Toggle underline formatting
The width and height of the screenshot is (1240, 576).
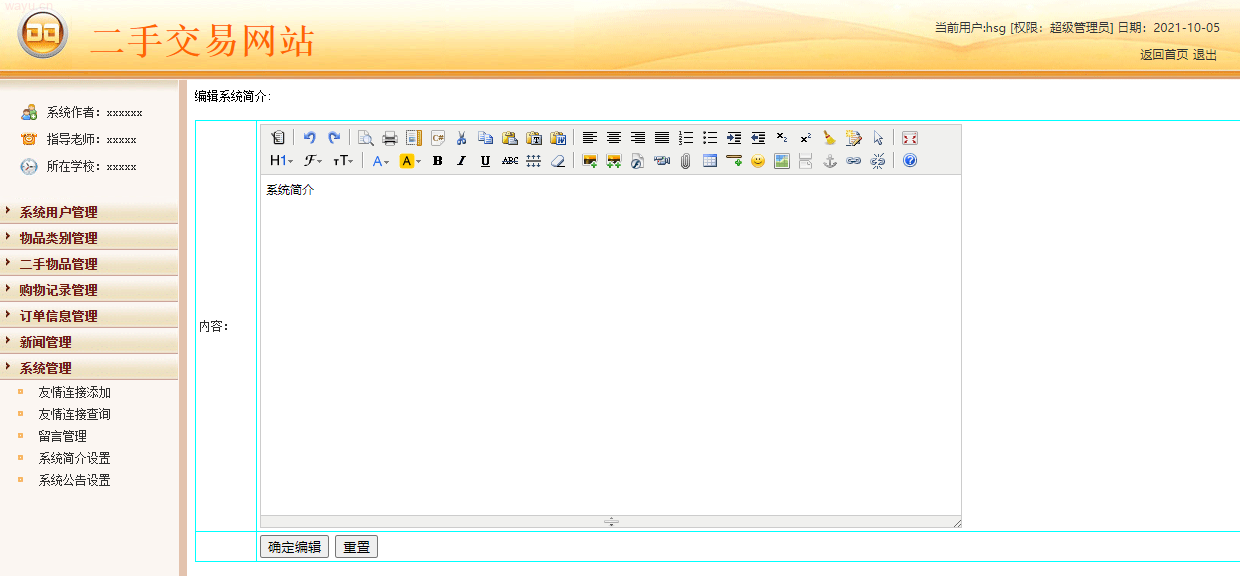coord(485,161)
